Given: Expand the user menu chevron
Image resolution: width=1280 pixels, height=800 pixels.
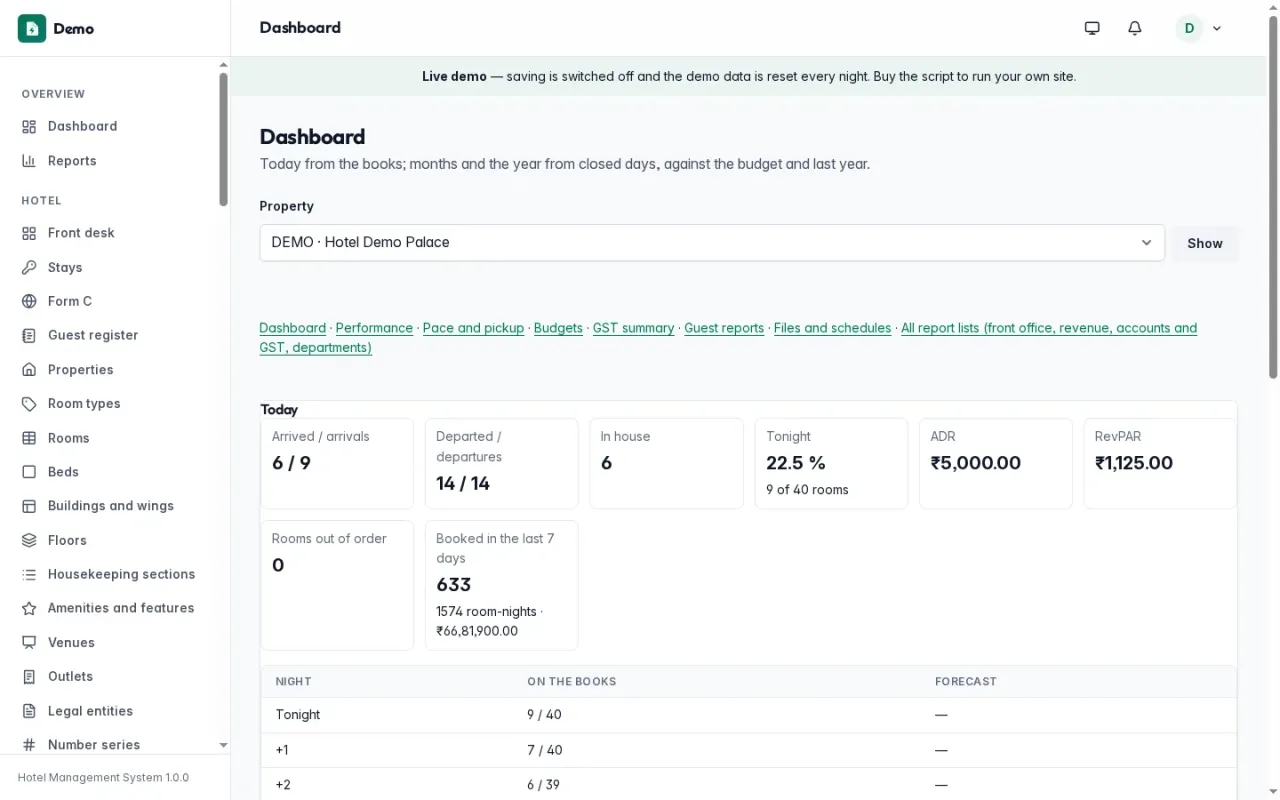Looking at the screenshot, I should point(1217,28).
